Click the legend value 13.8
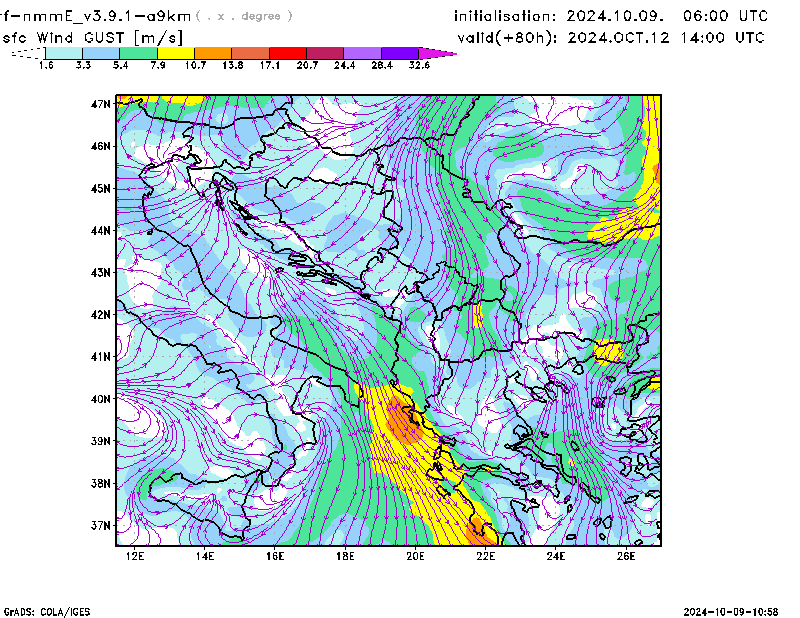The width and height of the screenshot is (800, 618). click(x=233, y=65)
